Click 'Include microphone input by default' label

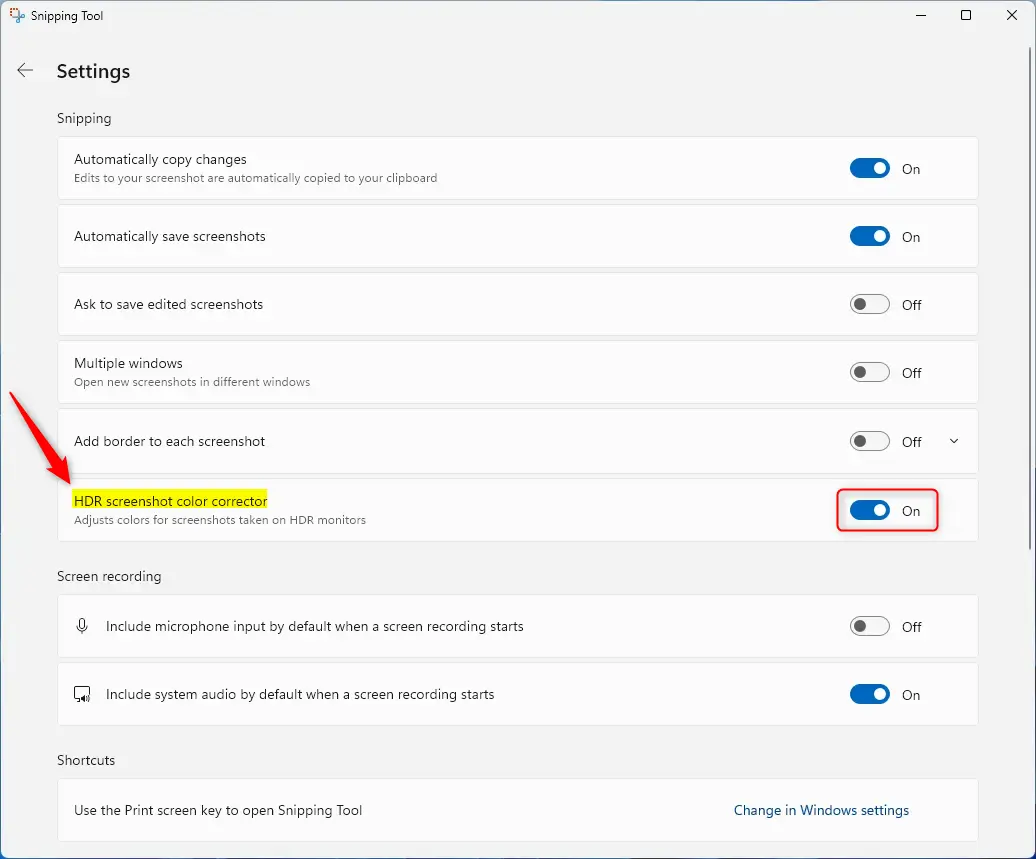[x=314, y=626]
